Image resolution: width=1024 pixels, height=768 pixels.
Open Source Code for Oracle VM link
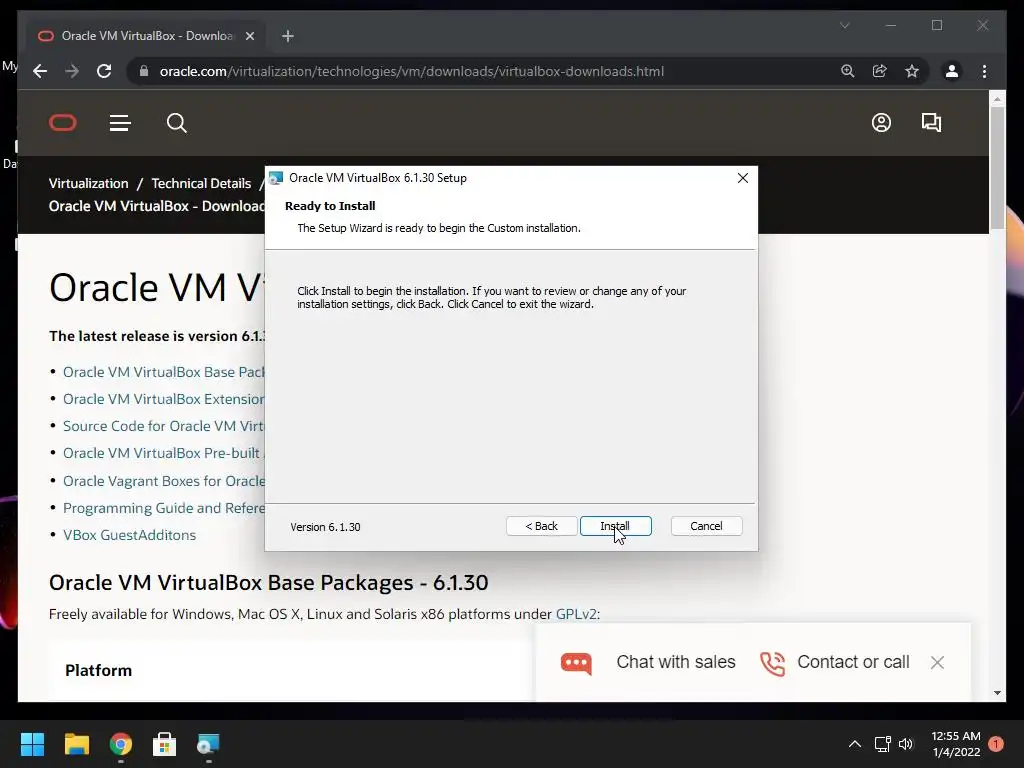[x=163, y=426]
